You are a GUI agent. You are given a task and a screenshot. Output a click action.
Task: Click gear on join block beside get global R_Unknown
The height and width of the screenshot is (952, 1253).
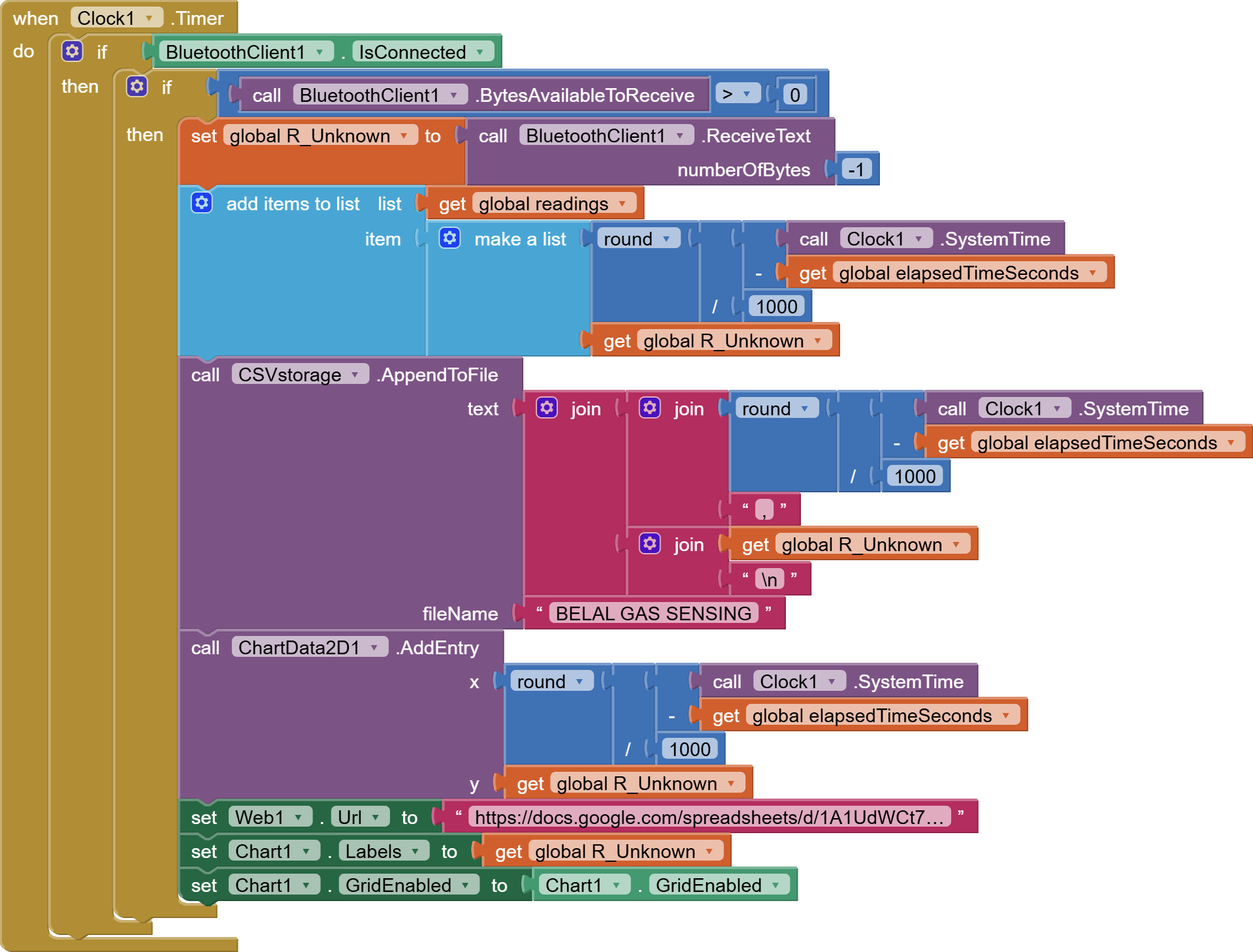[649, 544]
